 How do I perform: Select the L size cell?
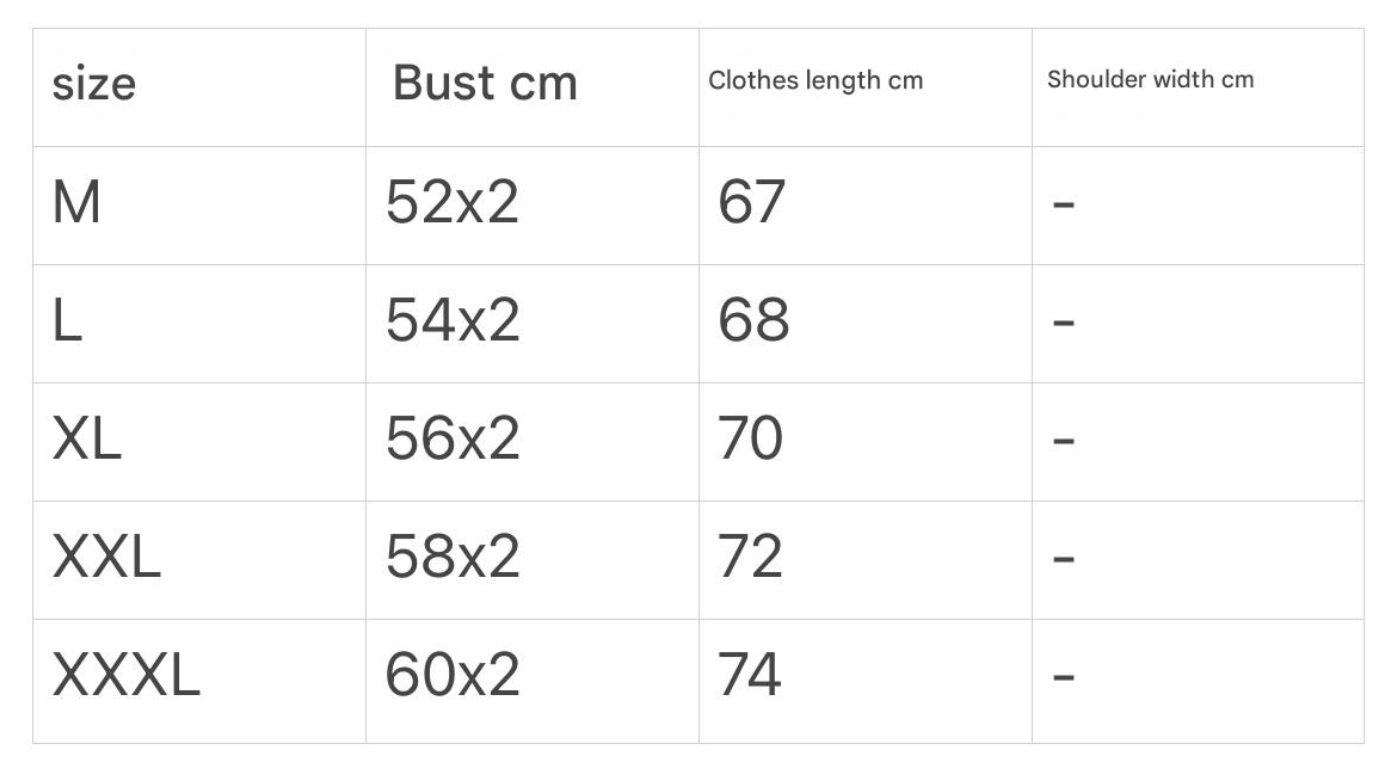[67, 322]
